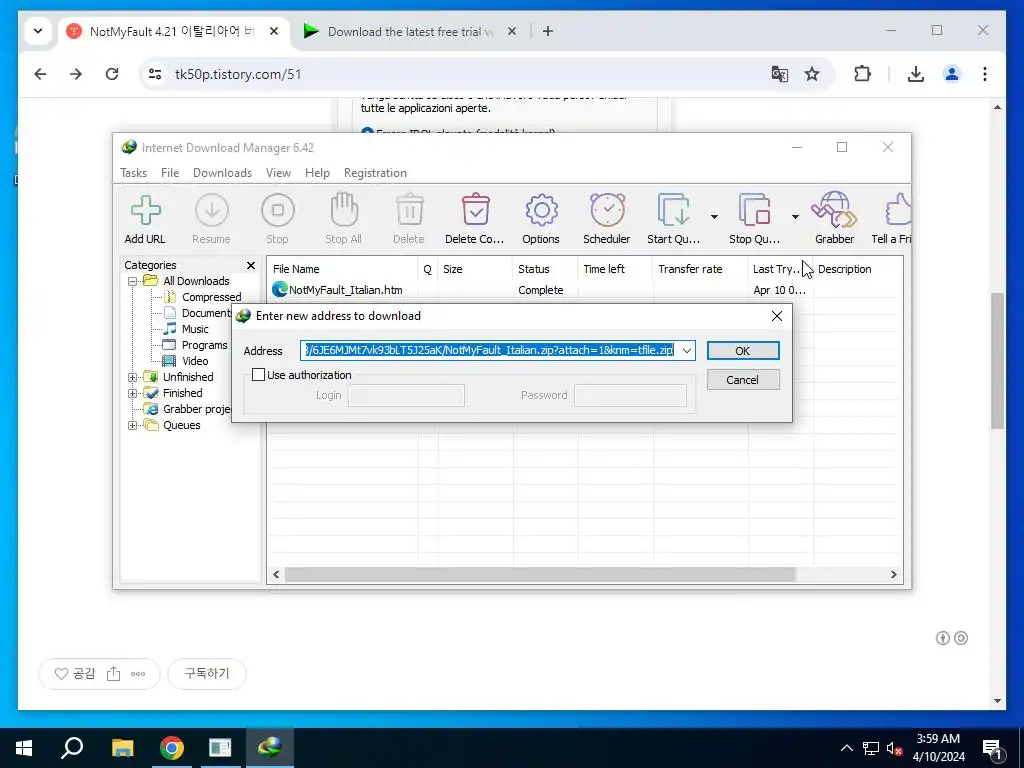Viewport: 1024px width, 768px height.
Task: Click the Google Translate icon in address bar
Action: 780,74
